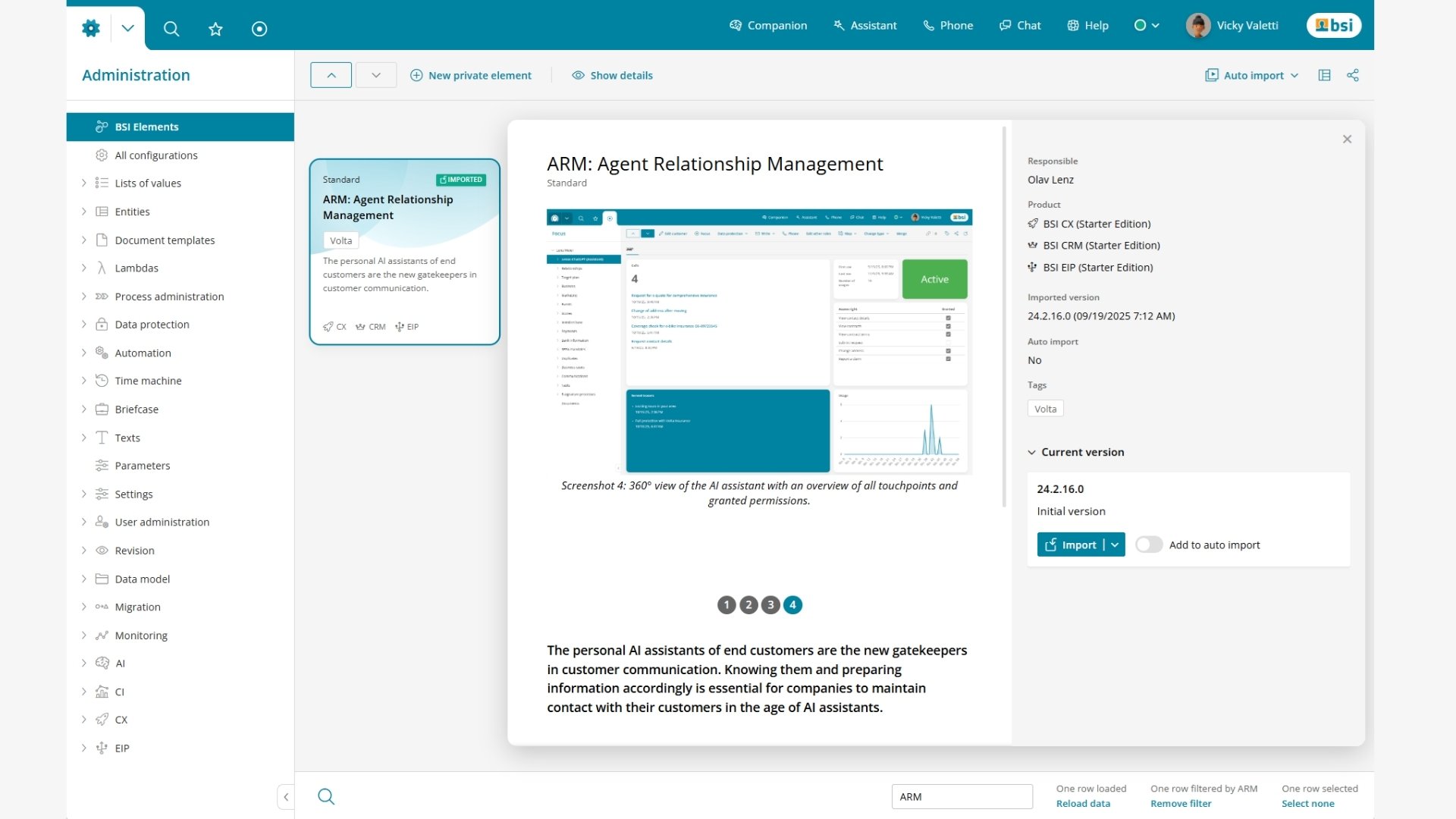Click the bottom search magnifier icon
Screen dimensions: 1456x819
[326, 796]
